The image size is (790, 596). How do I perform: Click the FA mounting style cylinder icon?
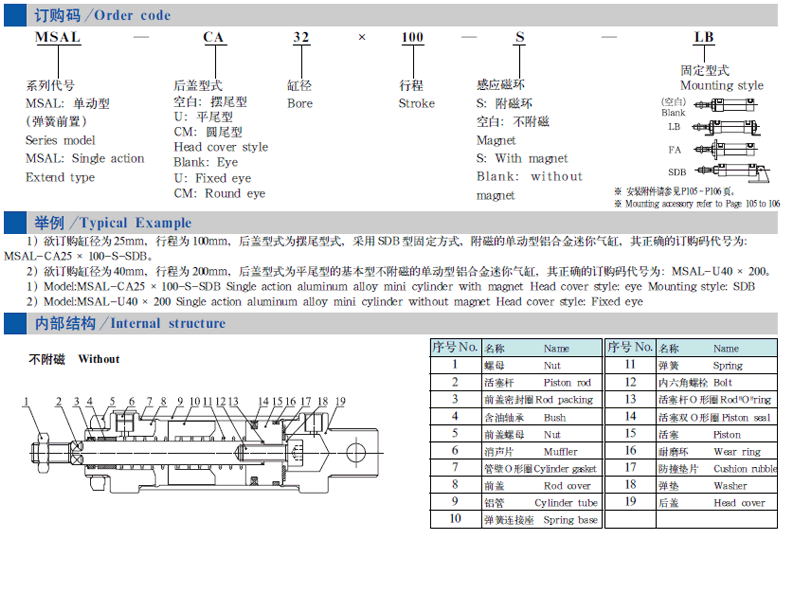726,149
